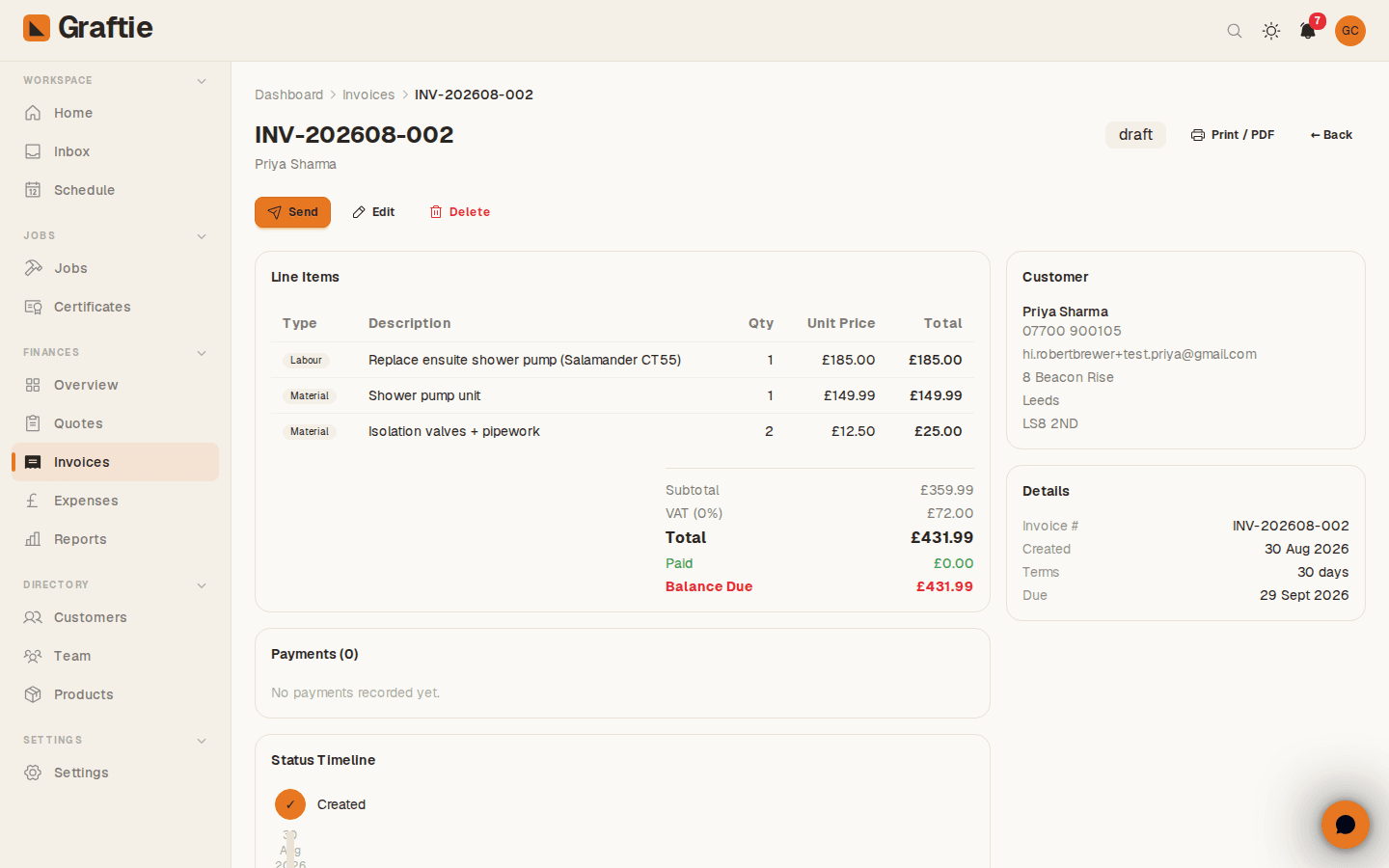Open the GC user avatar menu

pos(1350,31)
